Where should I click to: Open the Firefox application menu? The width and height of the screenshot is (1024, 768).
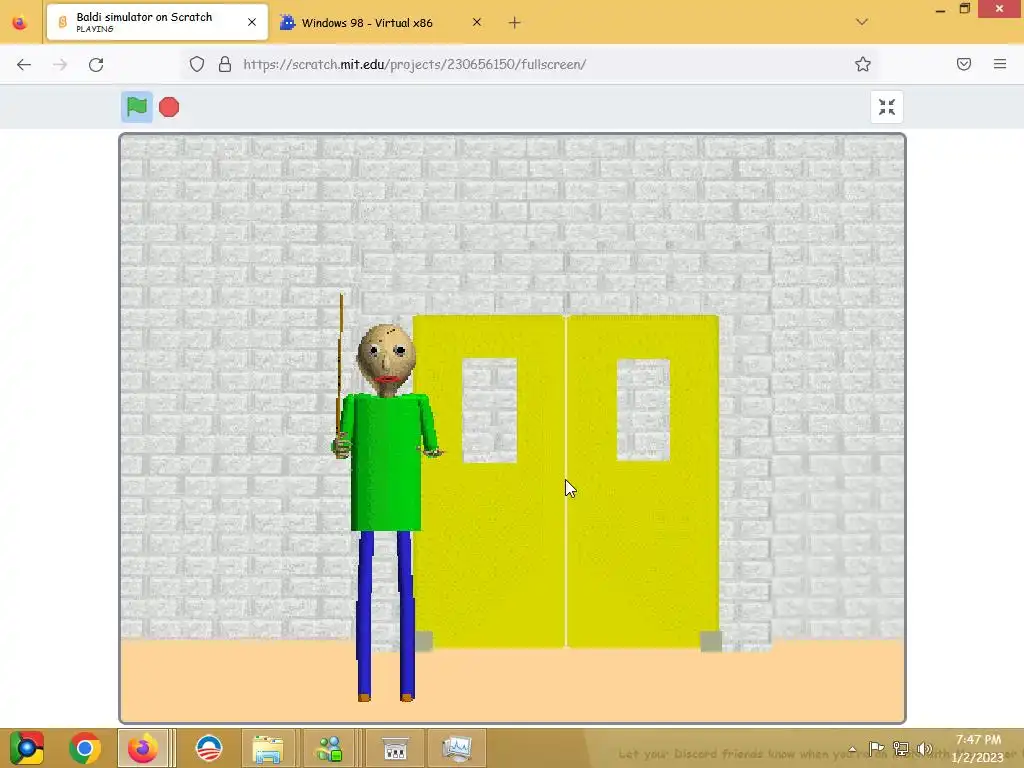tap(1000, 64)
